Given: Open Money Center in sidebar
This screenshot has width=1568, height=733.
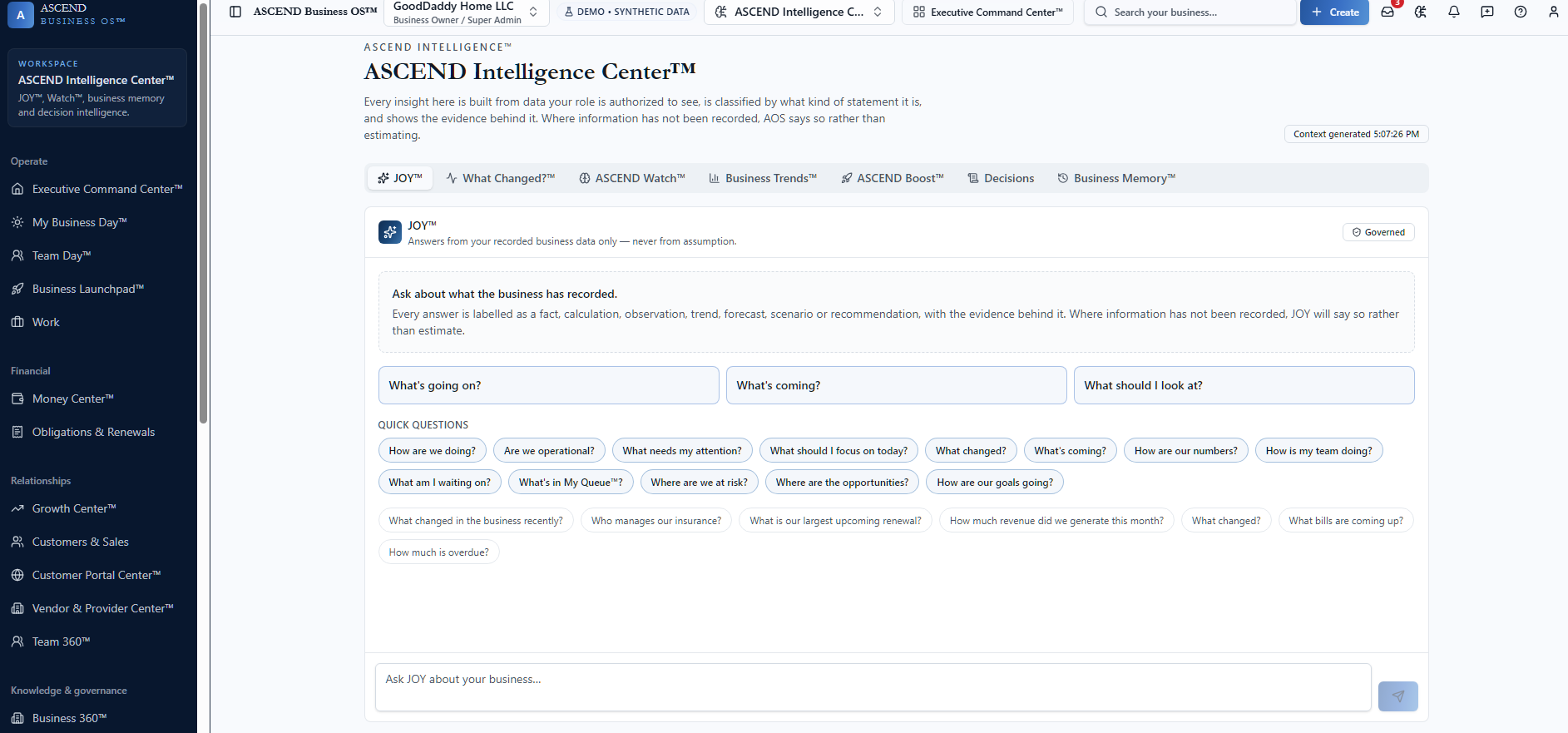Looking at the screenshot, I should point(98,399).
